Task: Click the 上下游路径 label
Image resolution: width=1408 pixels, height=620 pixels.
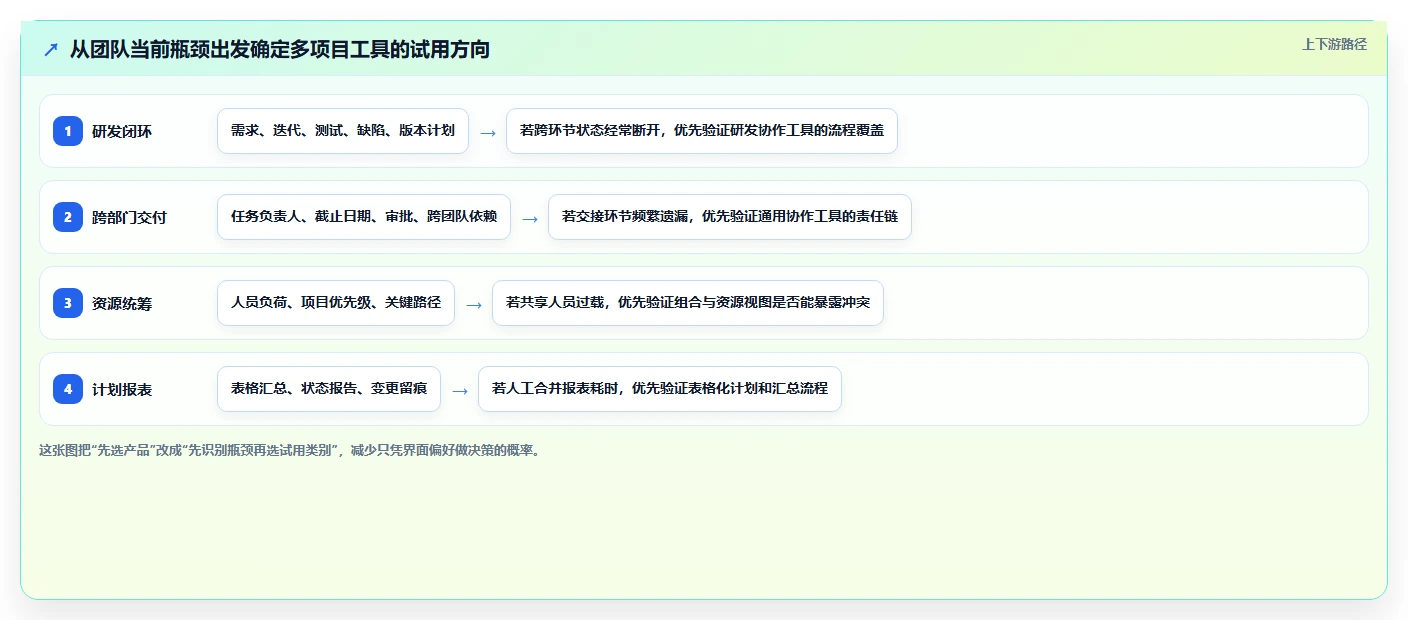Action: pos(1334,44)
